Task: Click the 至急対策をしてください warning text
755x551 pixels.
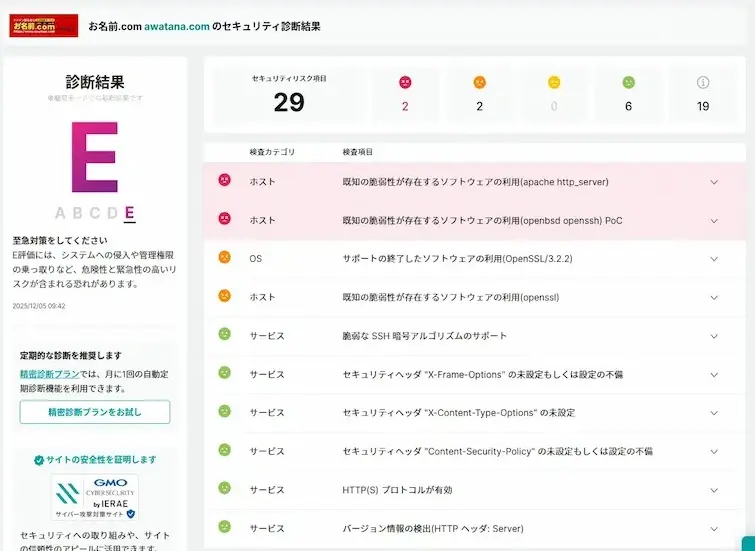Action: [60, 240]
